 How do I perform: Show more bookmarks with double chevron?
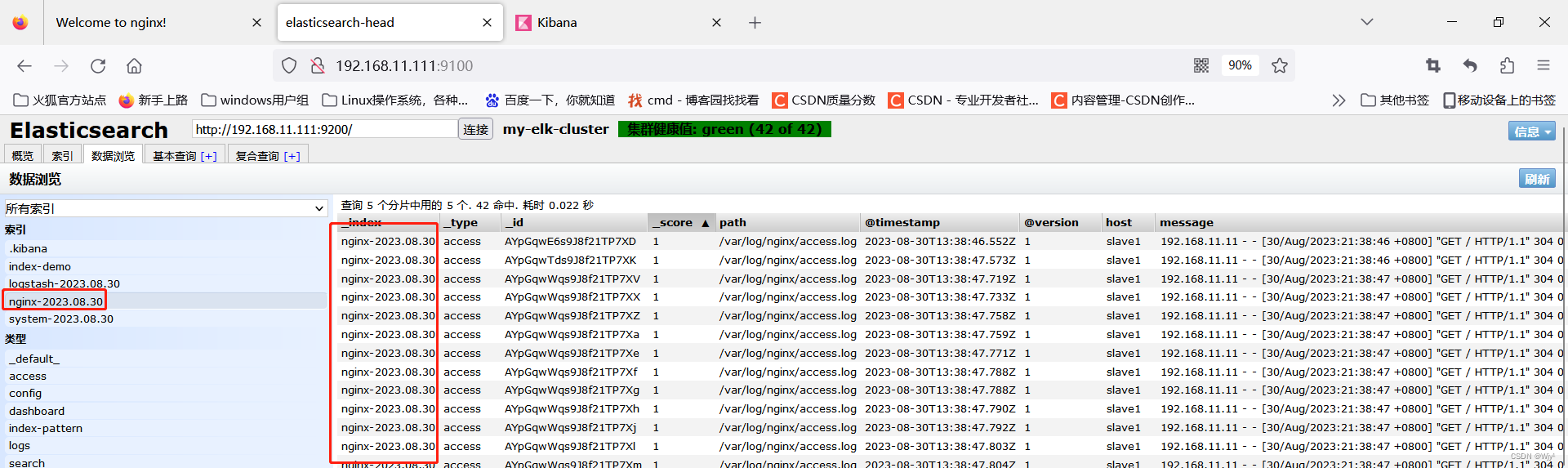tap(1338, 100)
